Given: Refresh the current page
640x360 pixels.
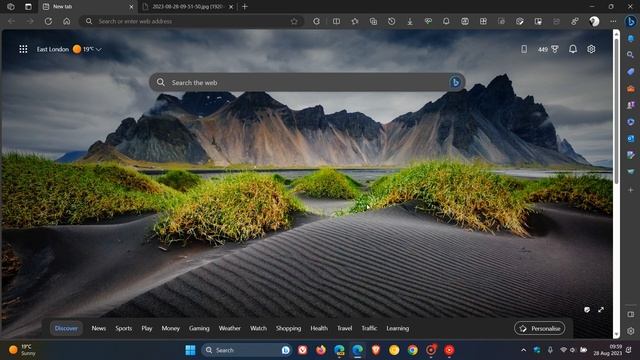Looking at the screenshot, I should click(x=48, y=21).
